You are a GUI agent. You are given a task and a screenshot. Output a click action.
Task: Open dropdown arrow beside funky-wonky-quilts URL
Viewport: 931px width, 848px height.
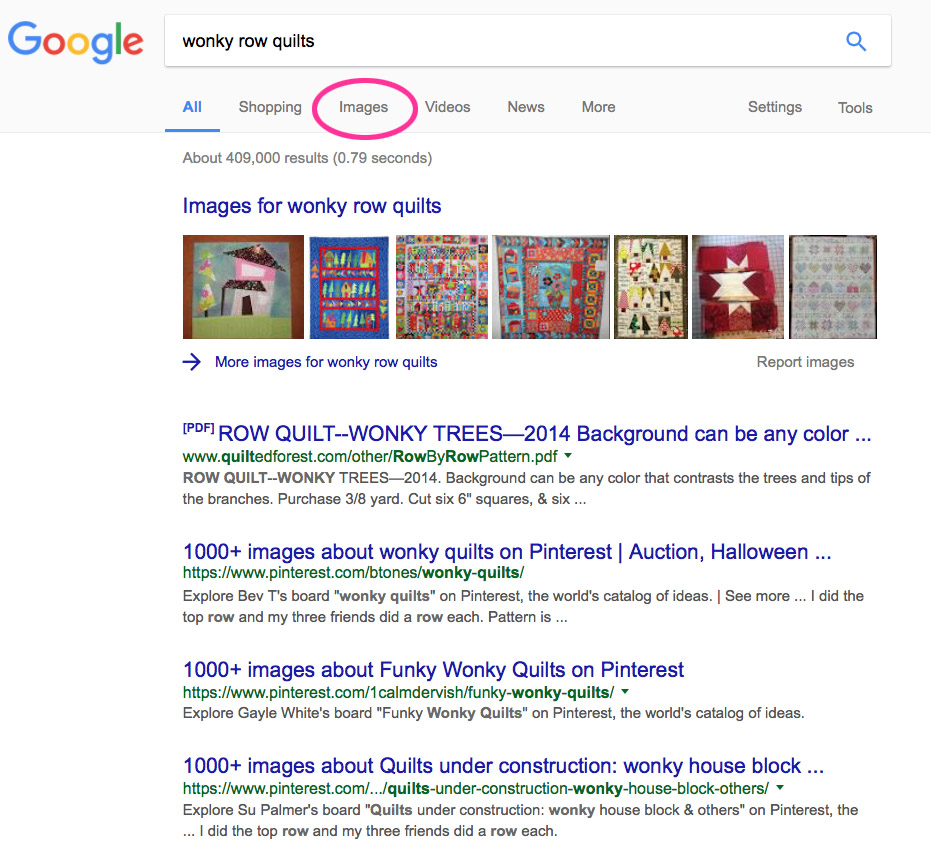pyautogui.click(x=625, y=692)
